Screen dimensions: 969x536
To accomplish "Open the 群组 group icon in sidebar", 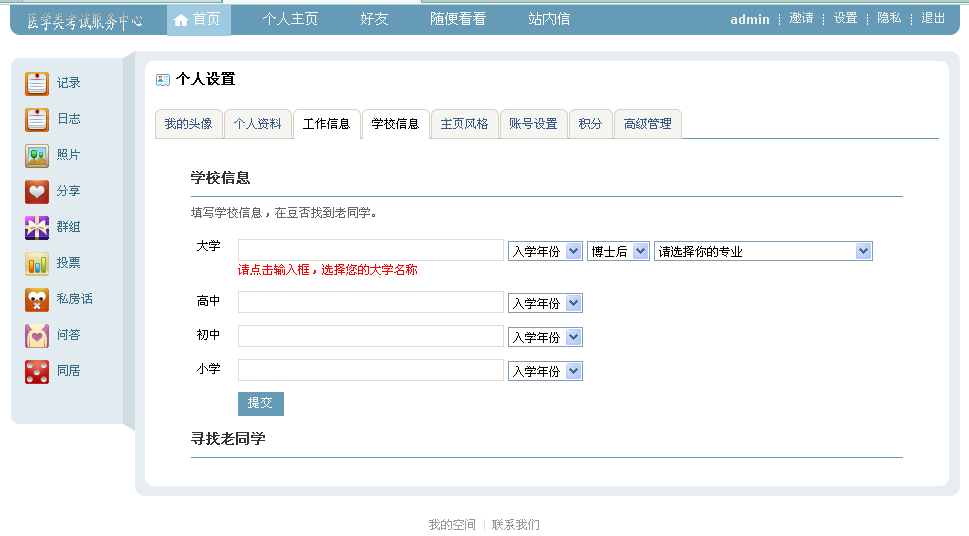I will click(36, 228).
